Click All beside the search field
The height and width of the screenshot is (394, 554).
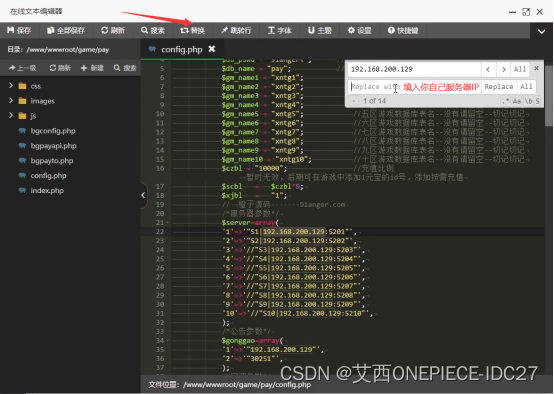click(x=520, y=69)
